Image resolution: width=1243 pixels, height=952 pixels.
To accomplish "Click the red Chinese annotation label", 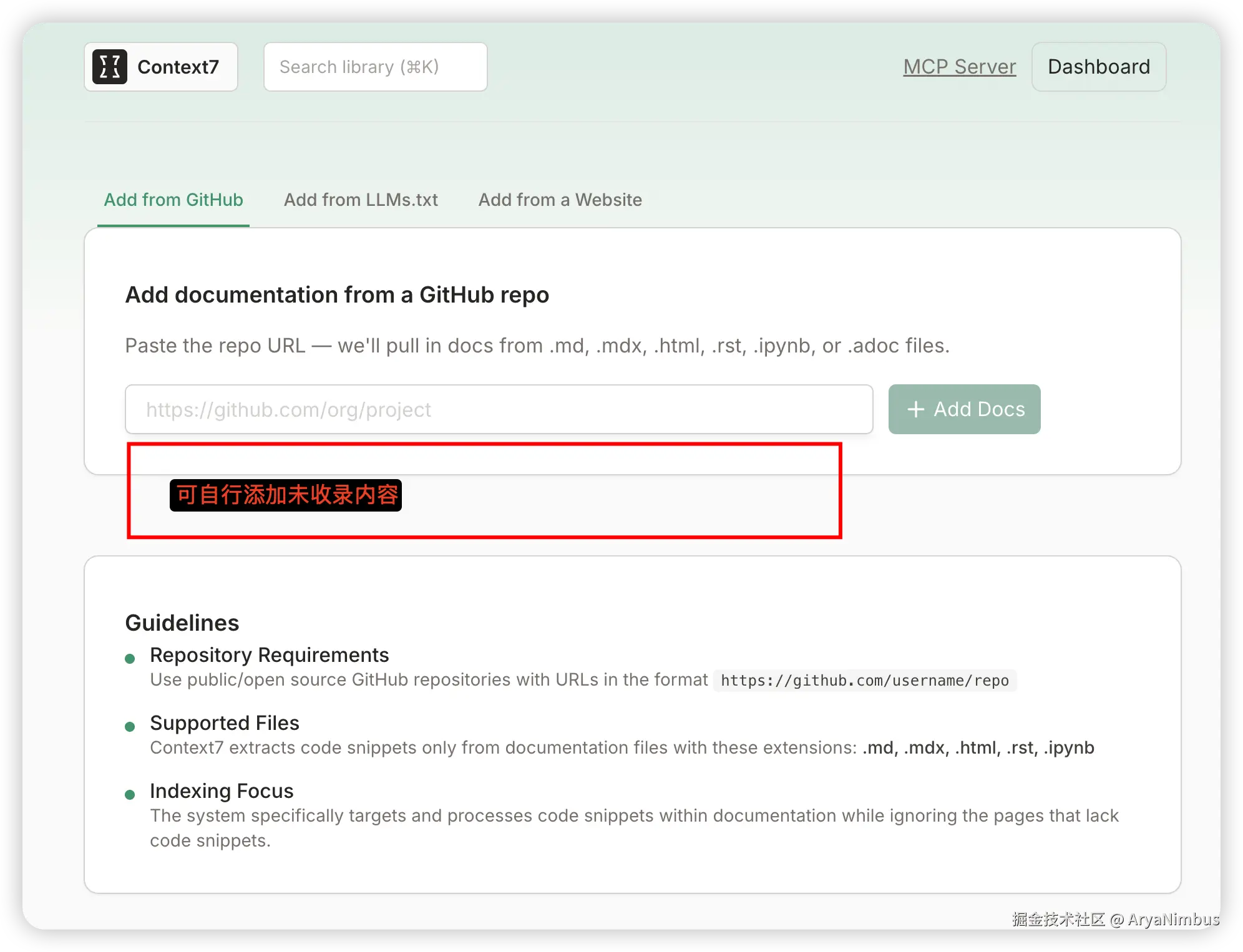I will 286,495.
